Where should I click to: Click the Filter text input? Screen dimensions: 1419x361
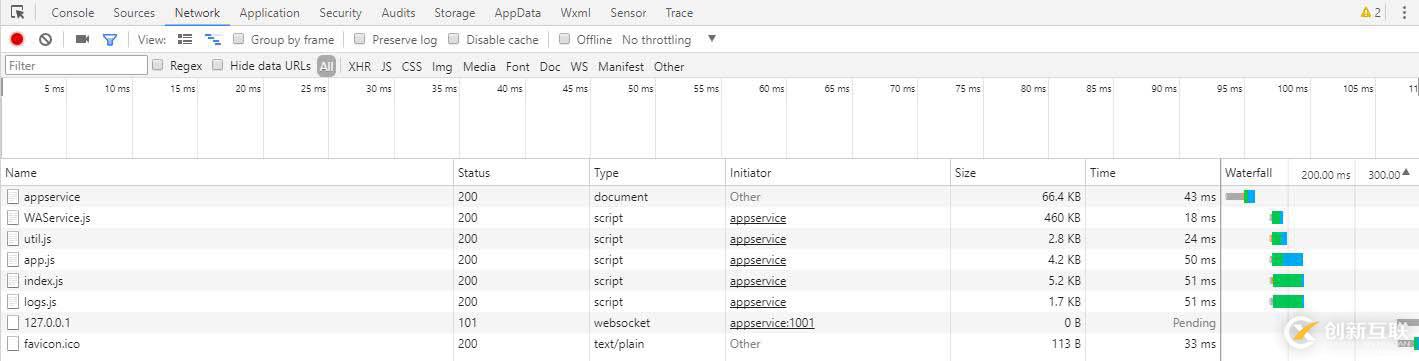(x=76, y=65)
